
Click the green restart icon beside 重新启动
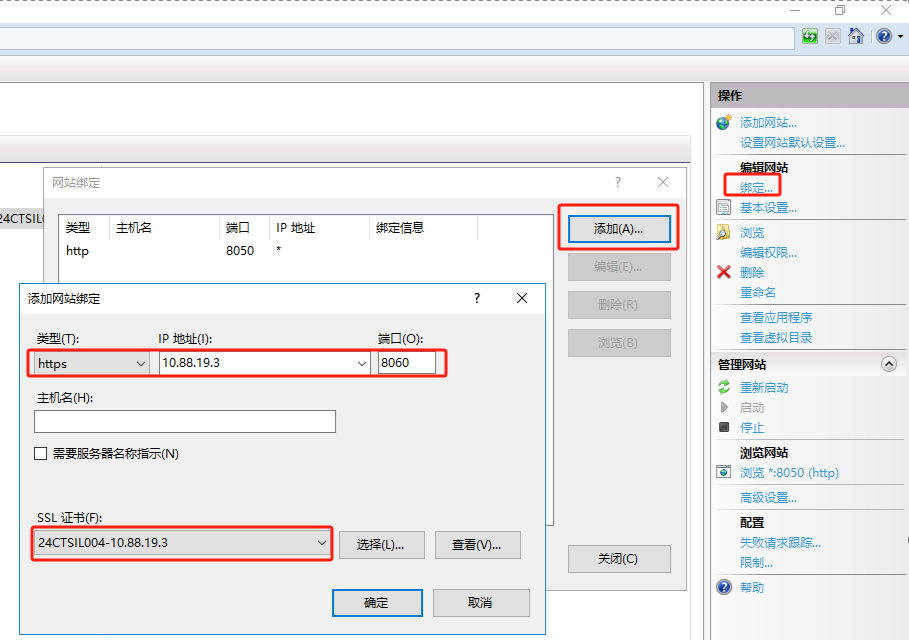pyautogui.click(x=724, y=387)
